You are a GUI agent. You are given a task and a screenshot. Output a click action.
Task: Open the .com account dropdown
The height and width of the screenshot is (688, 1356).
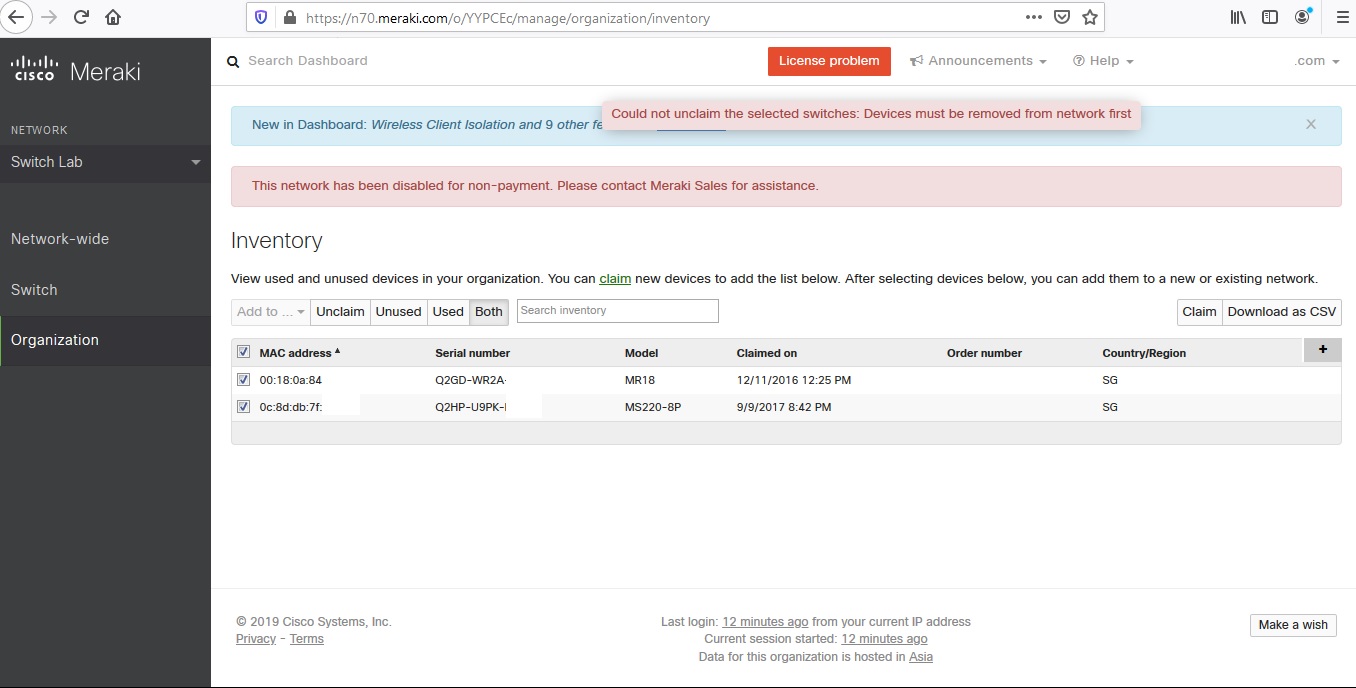pos(1318,60)
